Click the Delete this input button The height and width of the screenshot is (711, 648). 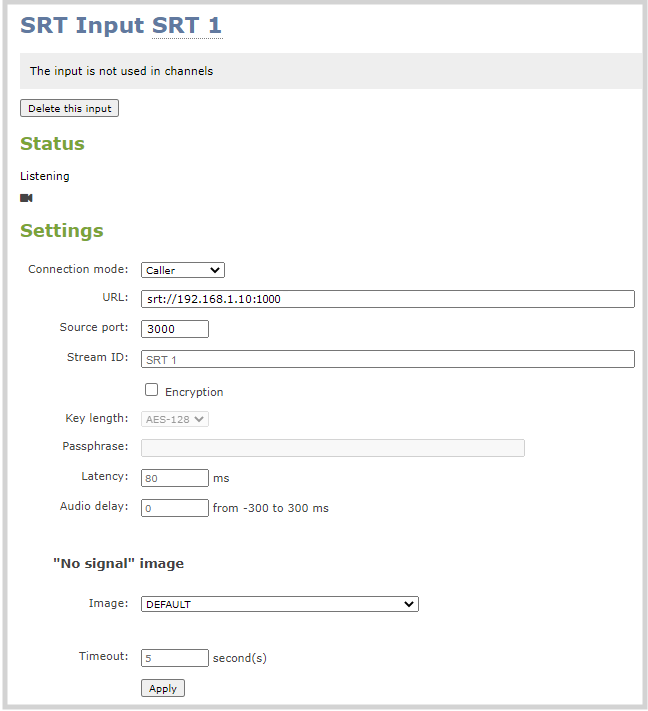[69, 108]
